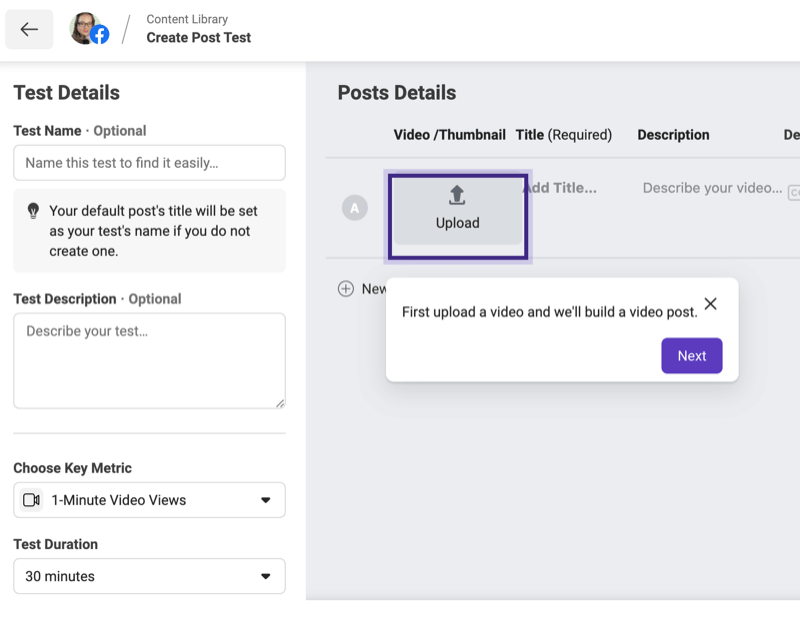Click the lightbulb tip icon
Image resolution: width=800 pixels, height=618 pixels.
33,211
